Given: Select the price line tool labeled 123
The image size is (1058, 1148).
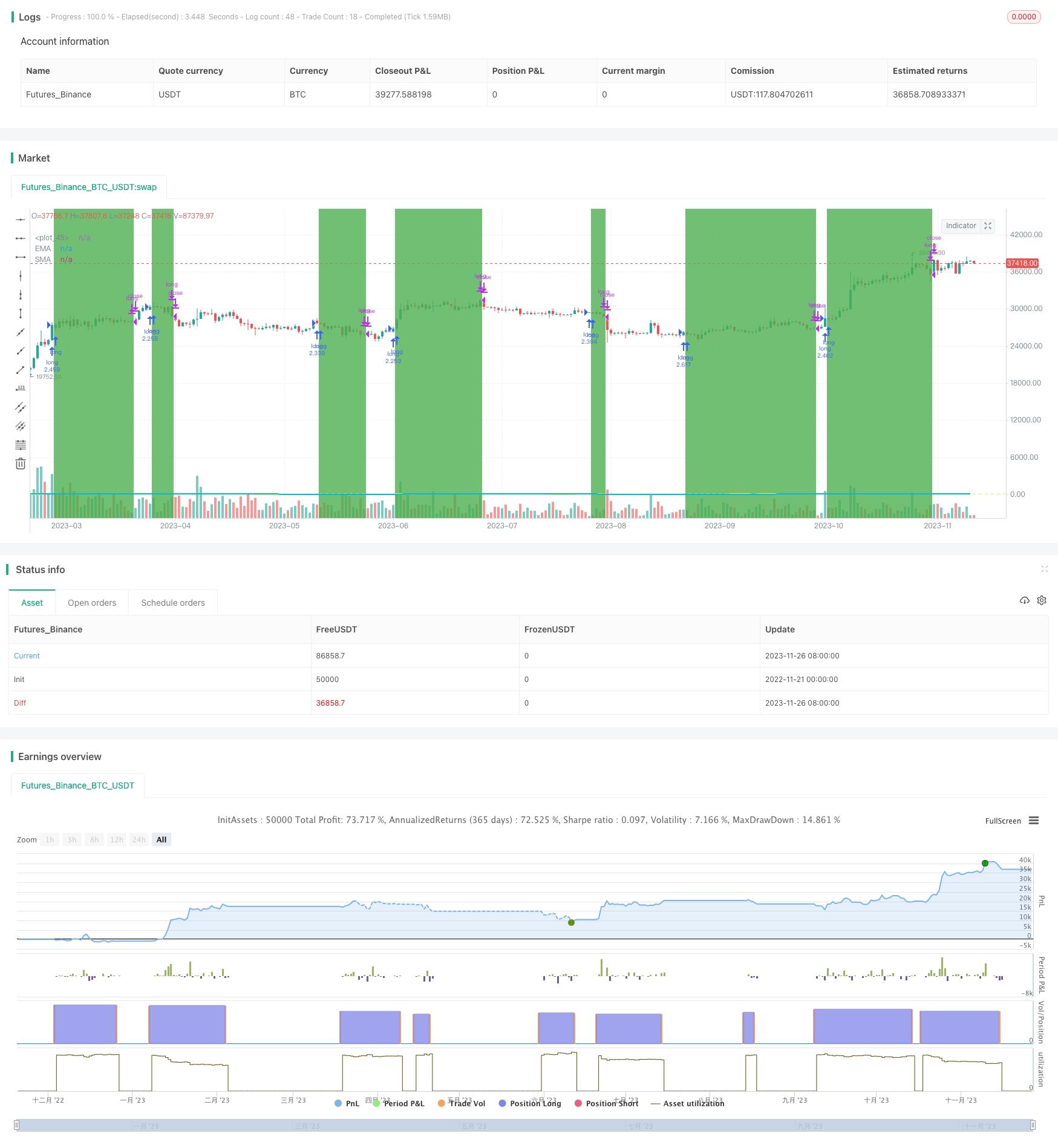Looking at the screenshot, I should 21,389.
